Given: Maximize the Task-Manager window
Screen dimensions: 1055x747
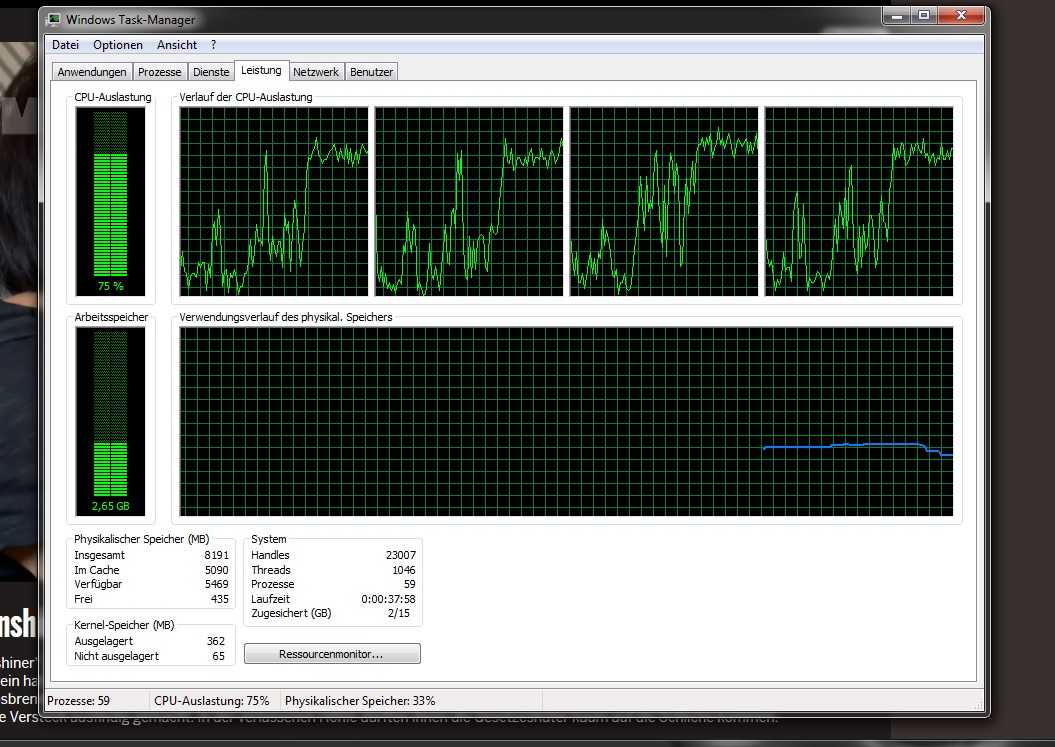Looking at the screenshot, I should coord(924,15).
